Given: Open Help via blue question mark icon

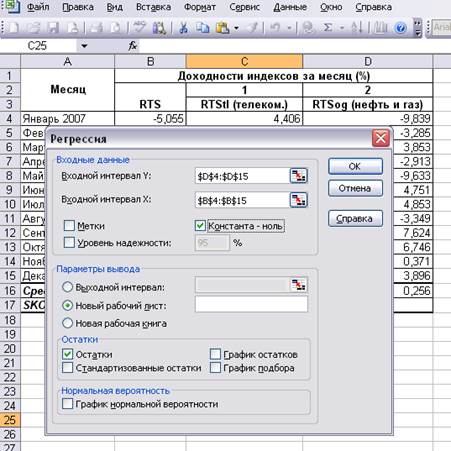Looking at the screenshot, I should (400, 28).
